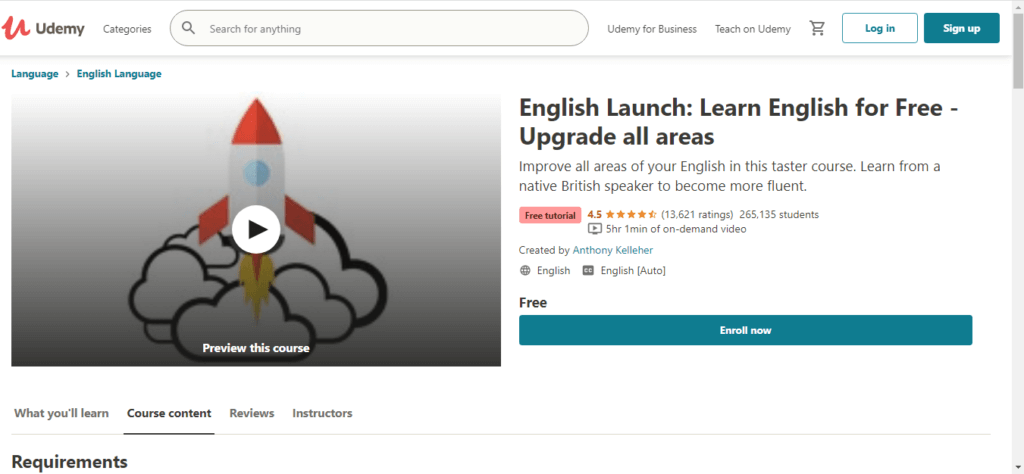This screenshot has width=1024, height=474.
Task: Click the breadcrumb chevron separator
Action: coord(67,74)
